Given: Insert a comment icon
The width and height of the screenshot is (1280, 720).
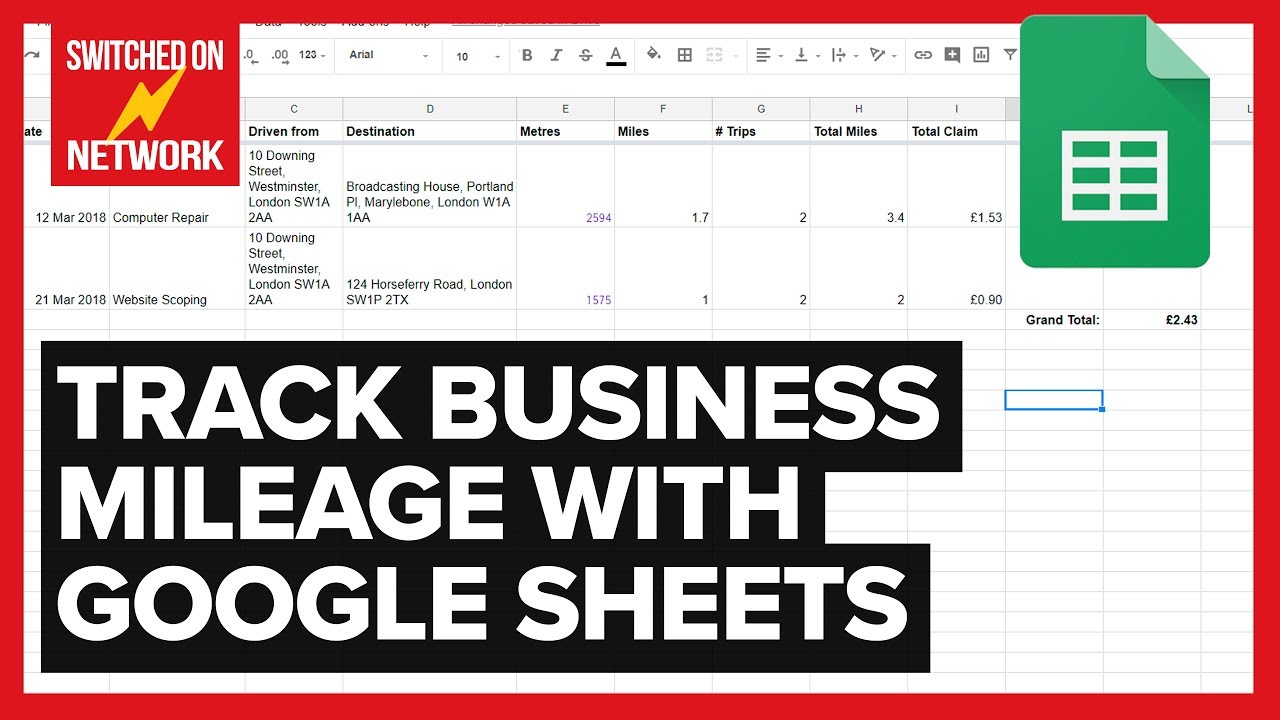Looking at the screenshot, I should tap(952, 55).
